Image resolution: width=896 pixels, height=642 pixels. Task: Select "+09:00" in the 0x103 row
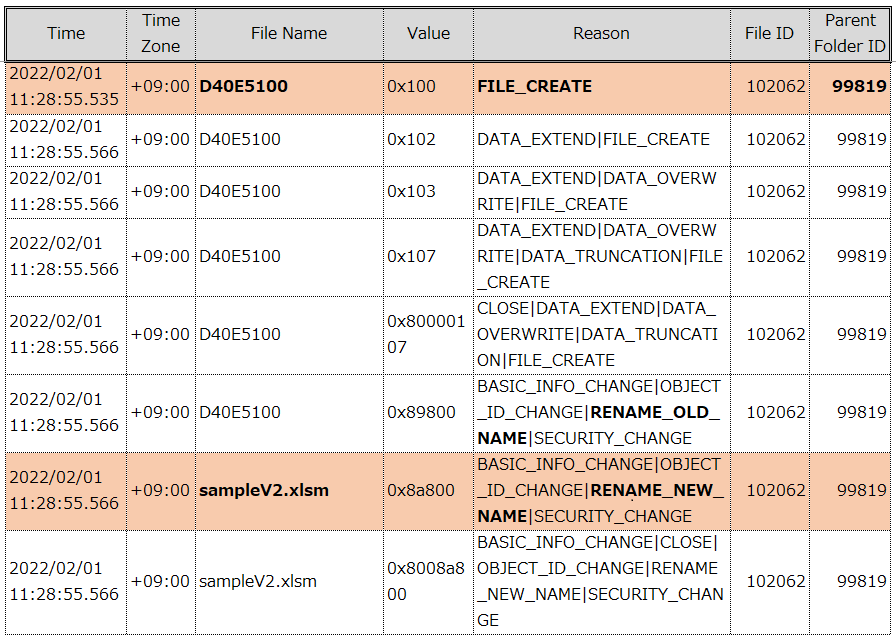pyautogui.click(x=160, y=191)
